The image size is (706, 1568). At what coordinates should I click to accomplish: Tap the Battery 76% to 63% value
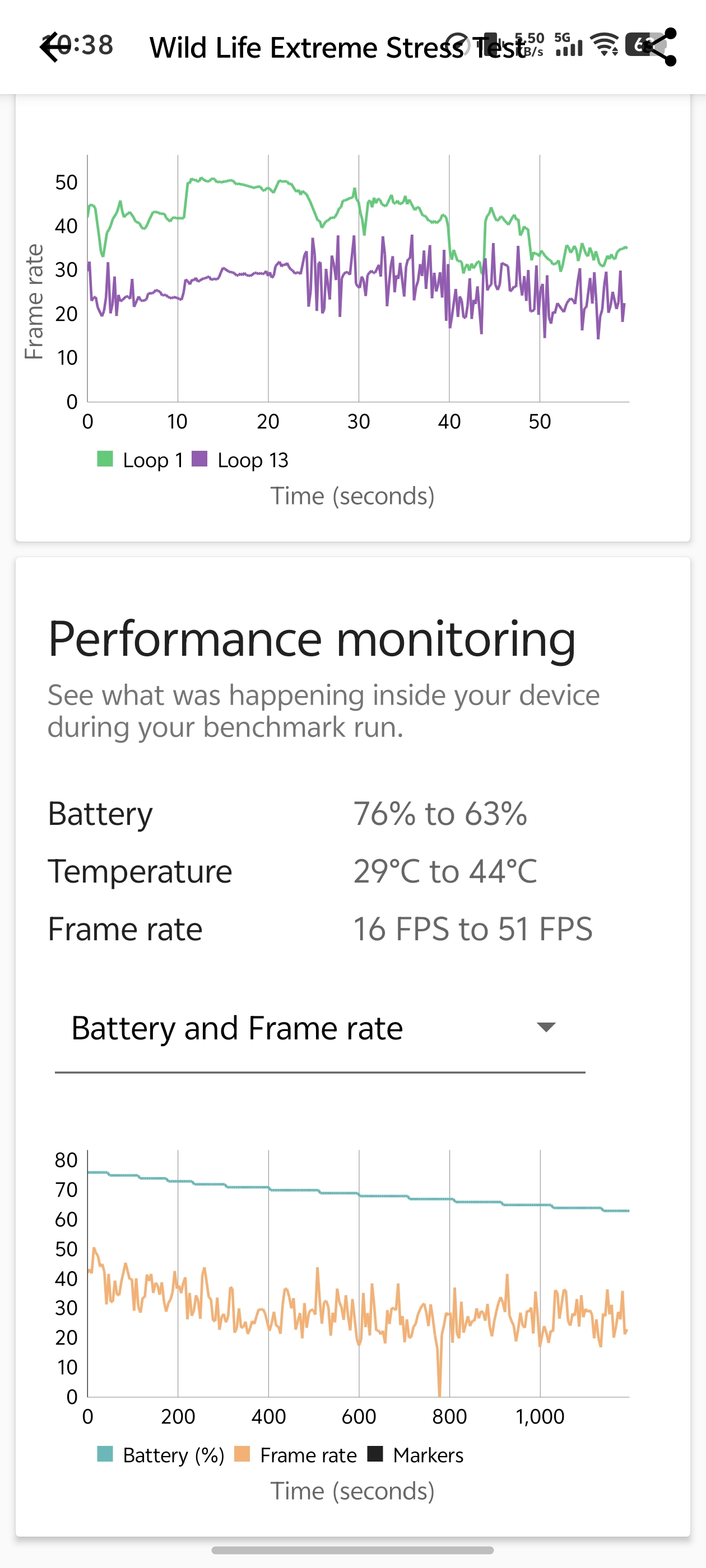(440, 814)
